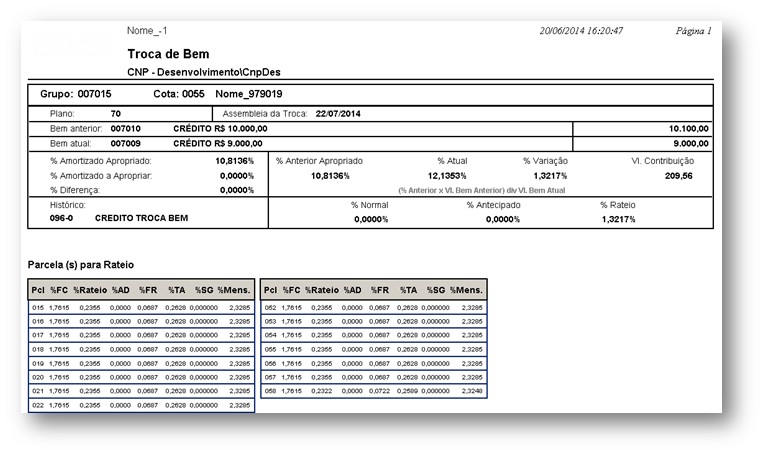Click the formula note '(% Anterior x Vl. Bem Anterior)'
This screenshot has height=455, width=764.
click(451, 190)
